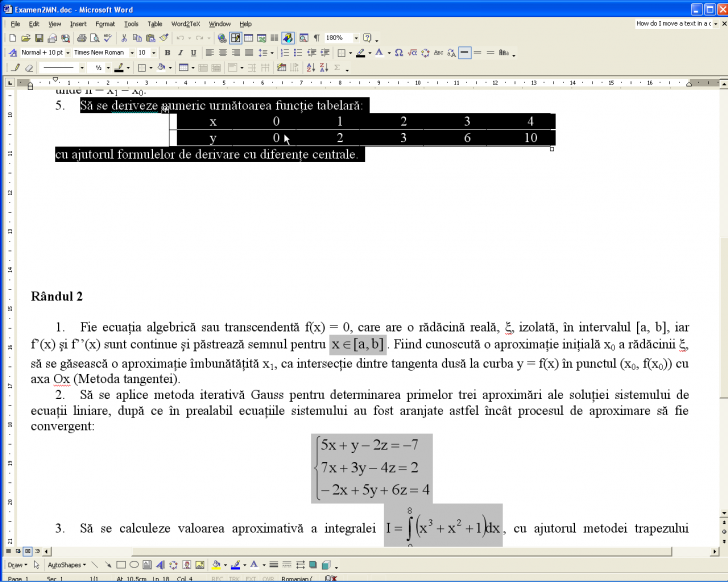Screen dimensions: 728x582
Task: Expand the Line Spacing options arrow
Action: pyautogui.click(x=272, y=53)
